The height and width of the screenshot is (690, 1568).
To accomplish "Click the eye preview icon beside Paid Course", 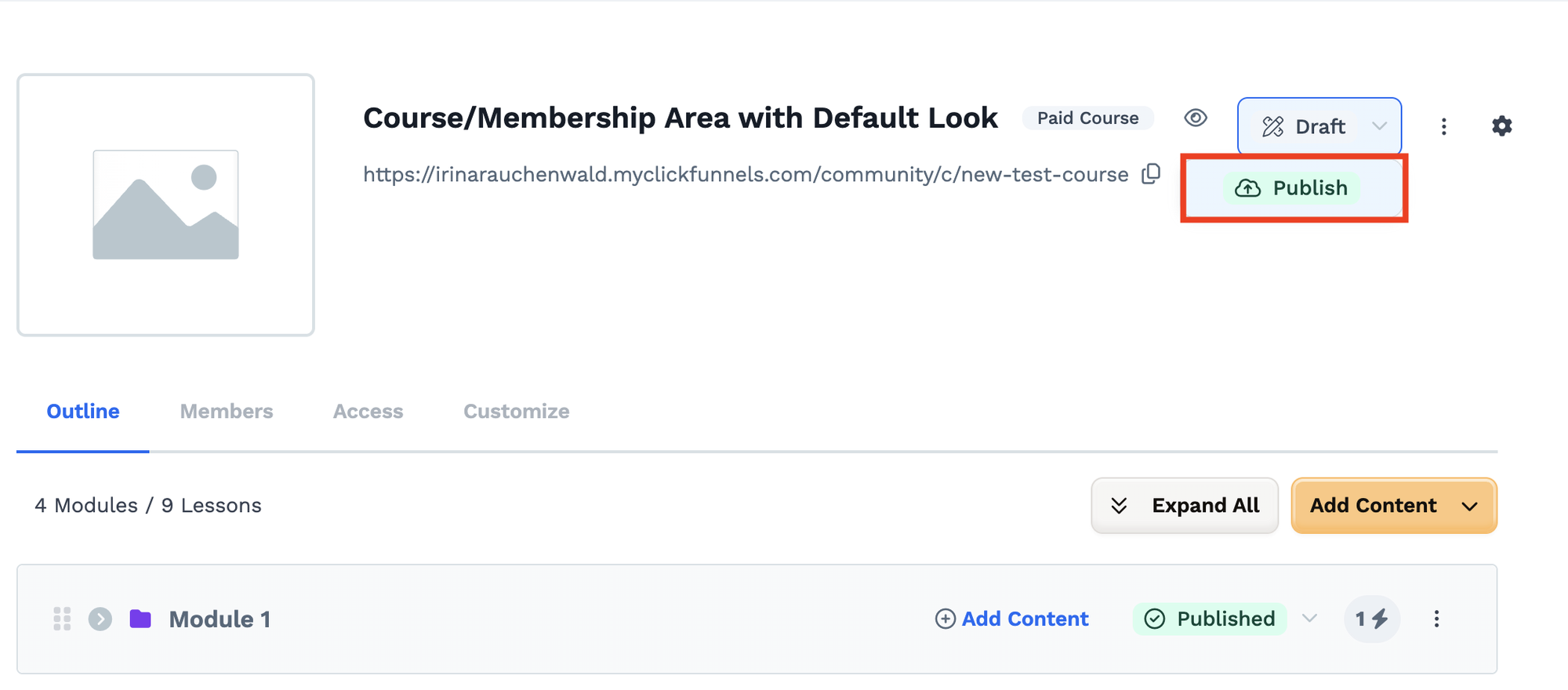I will [x=1196, y=118].
